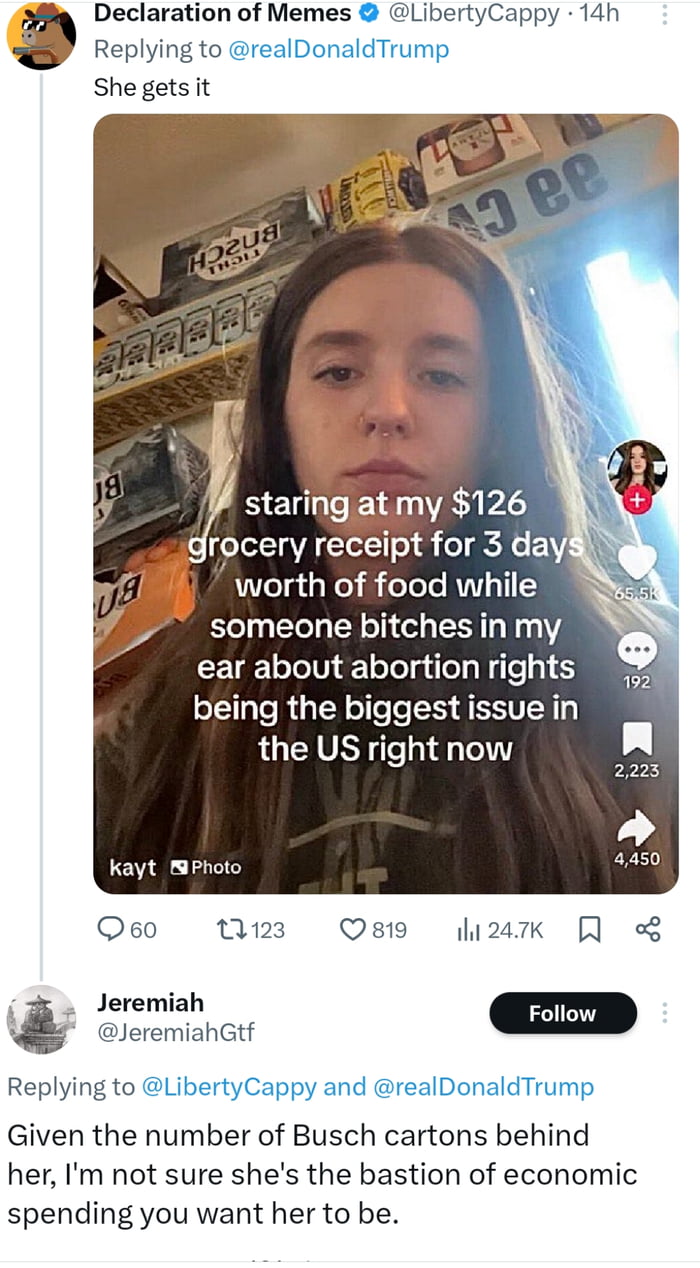This screenshot has width=700, height=1268.
Task: Tap the TikTok share arrow with 4,450
Action: pos(637,827)
